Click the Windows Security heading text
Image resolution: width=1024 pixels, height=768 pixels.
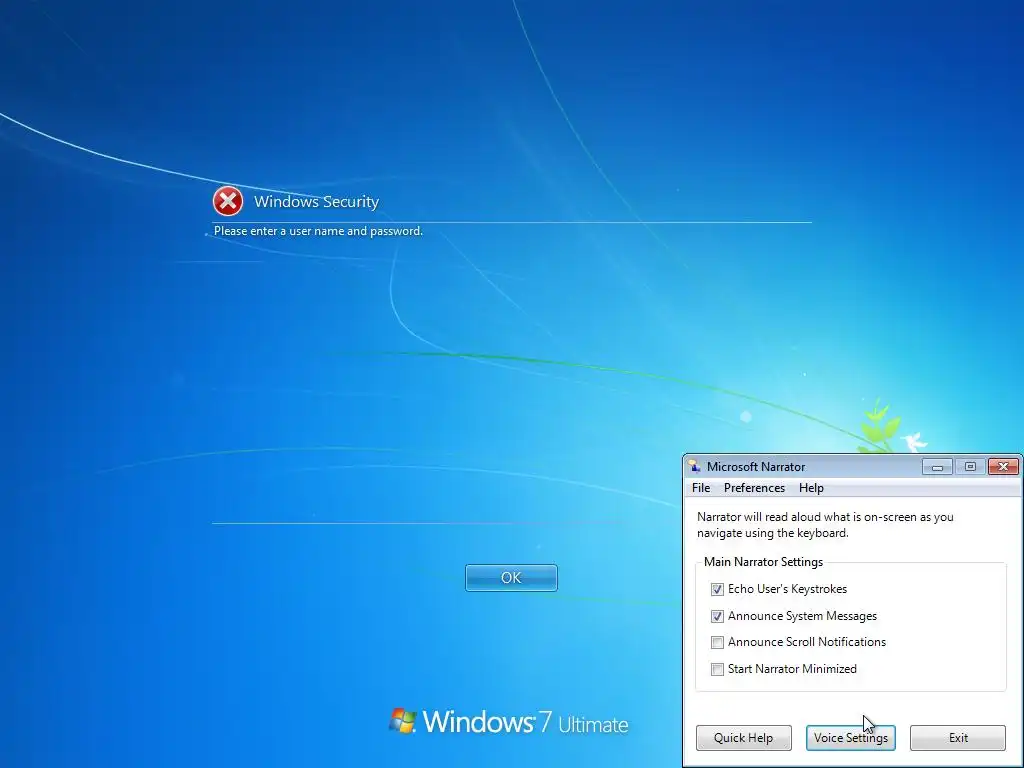tap(316, 201)
